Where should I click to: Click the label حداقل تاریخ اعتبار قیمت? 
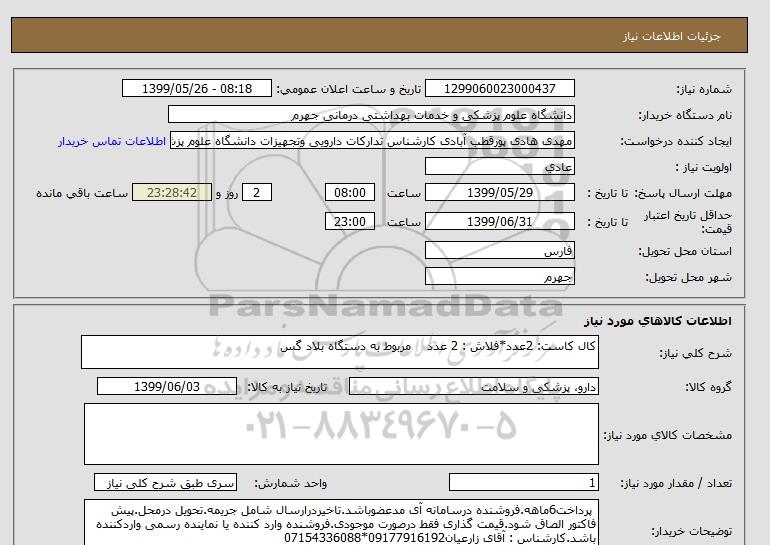click(688, 222)
